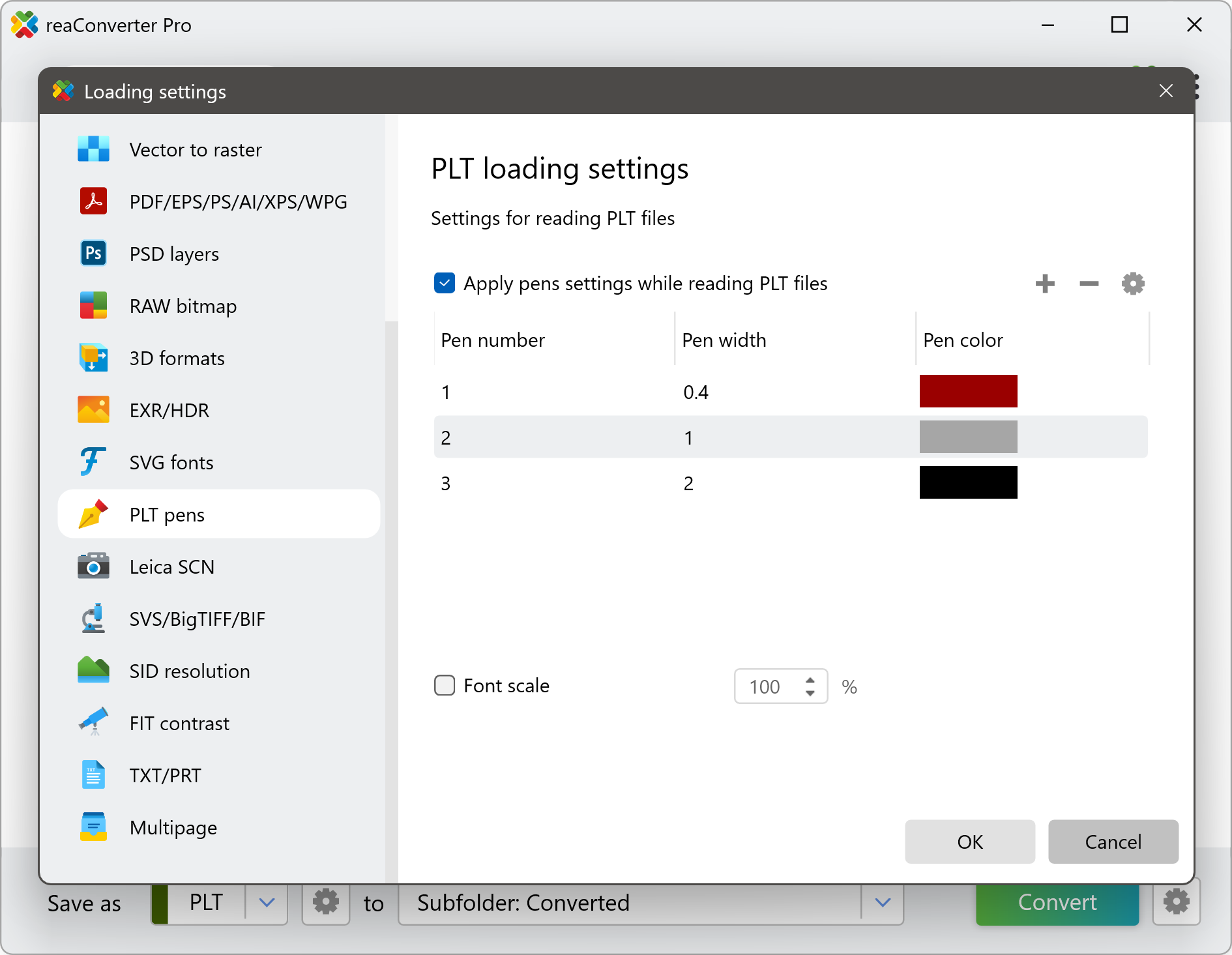The height and width of the screenshot is (955, 1232).
Task: Enable the Font scale checkbox
Action: [445, 686]
